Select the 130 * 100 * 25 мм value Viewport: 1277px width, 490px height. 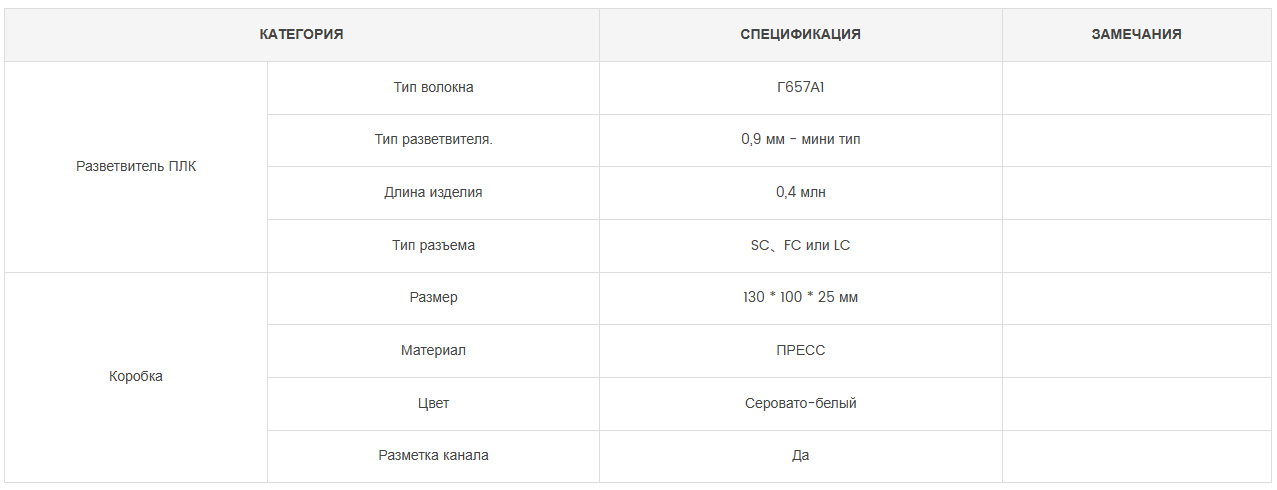[x=801, y=298]
